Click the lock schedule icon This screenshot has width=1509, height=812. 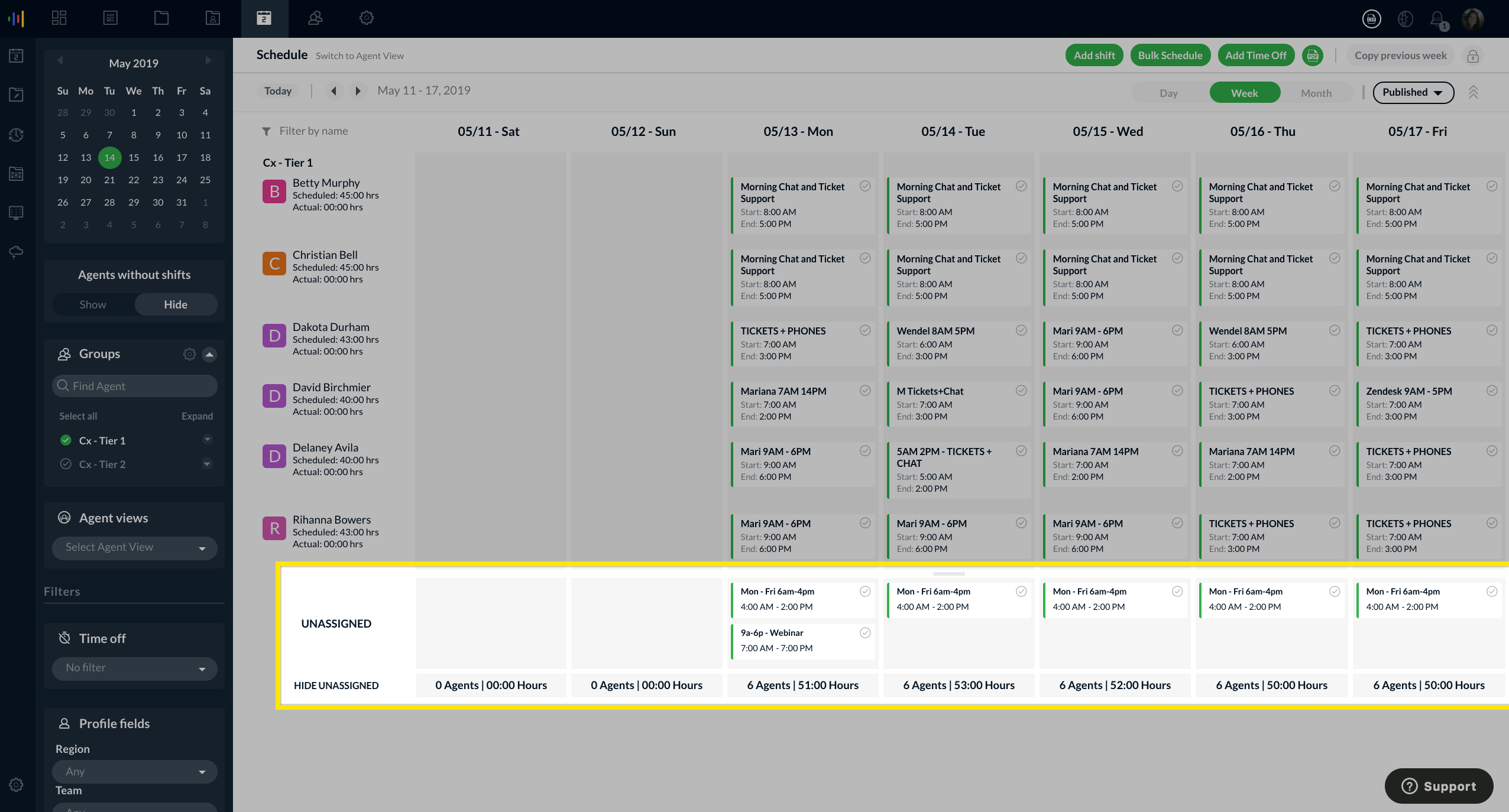coord(1473,56)
